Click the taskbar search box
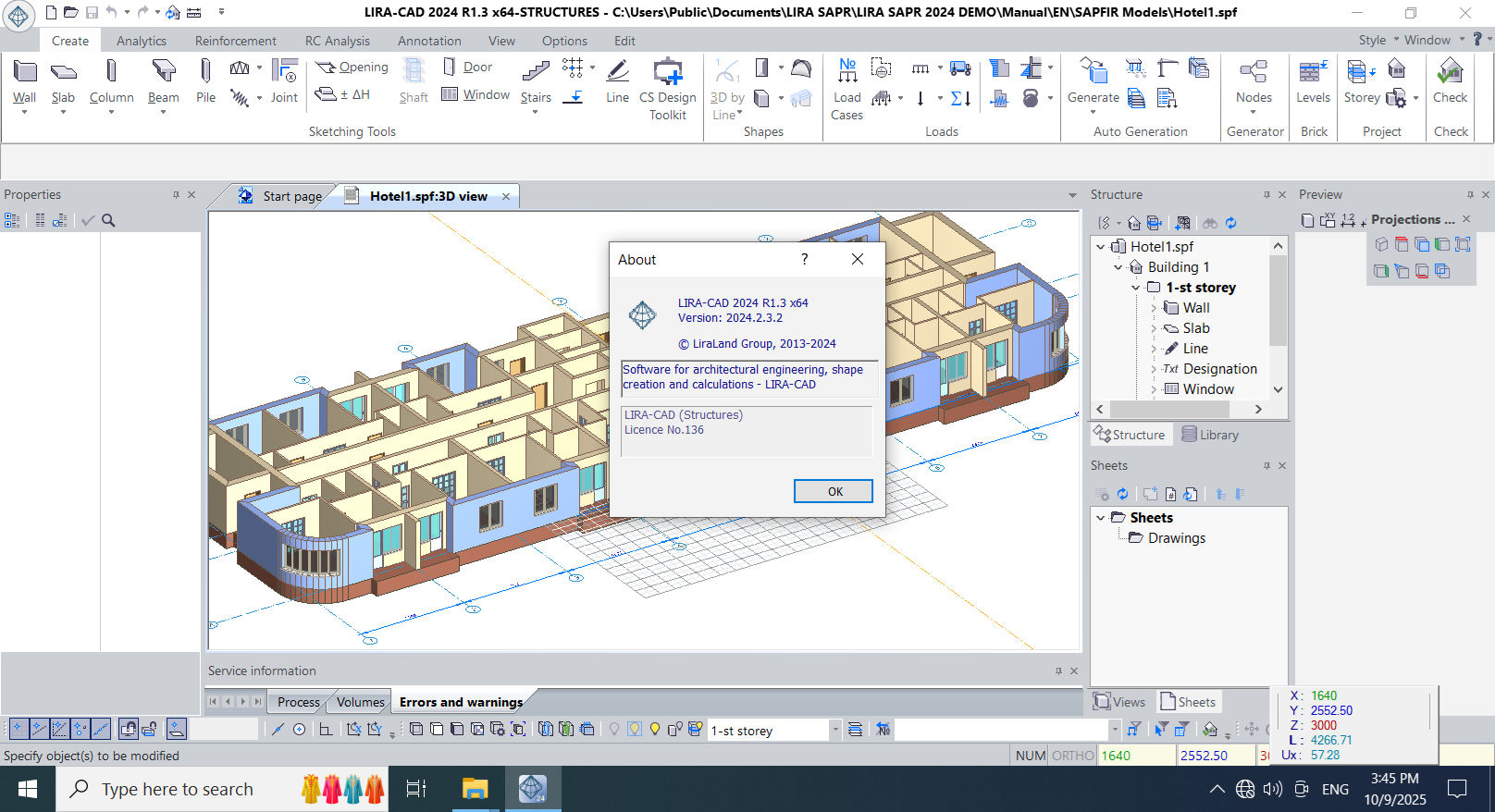Viewport: 1495px width, 812px height. point(222,789)
